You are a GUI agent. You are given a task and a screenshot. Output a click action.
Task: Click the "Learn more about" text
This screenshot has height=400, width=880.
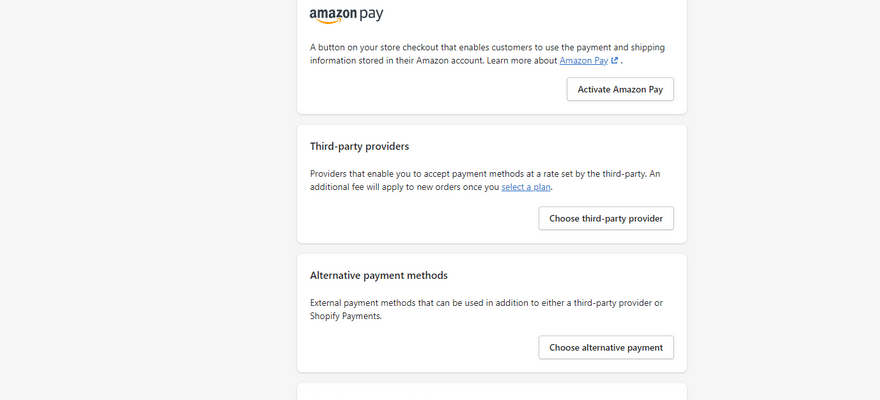[520, 61]
